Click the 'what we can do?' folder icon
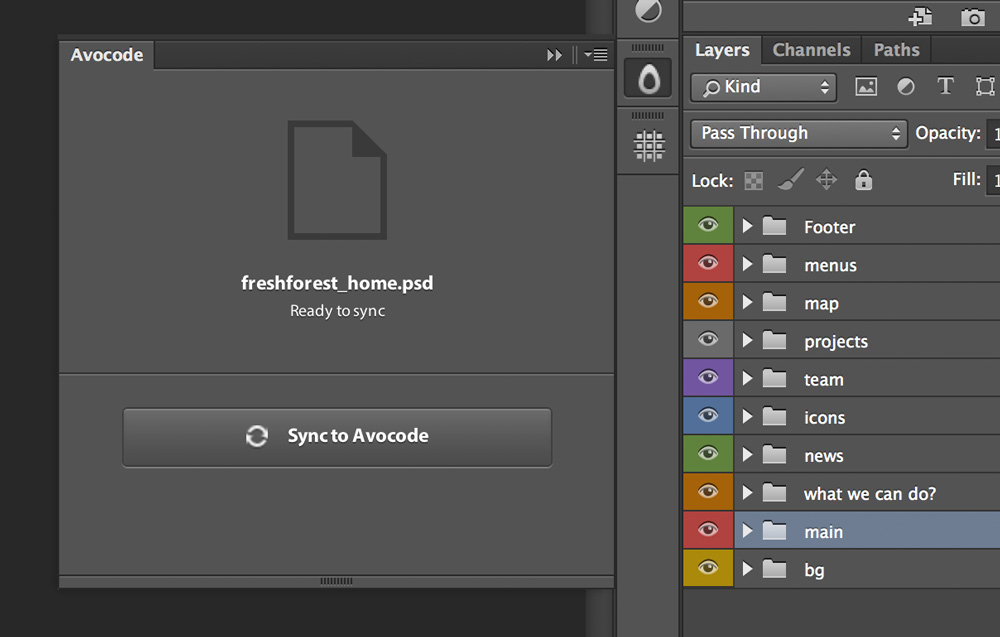Image resolution: width=1000 pixels, height=637 pixels. (x=774, y=492)
